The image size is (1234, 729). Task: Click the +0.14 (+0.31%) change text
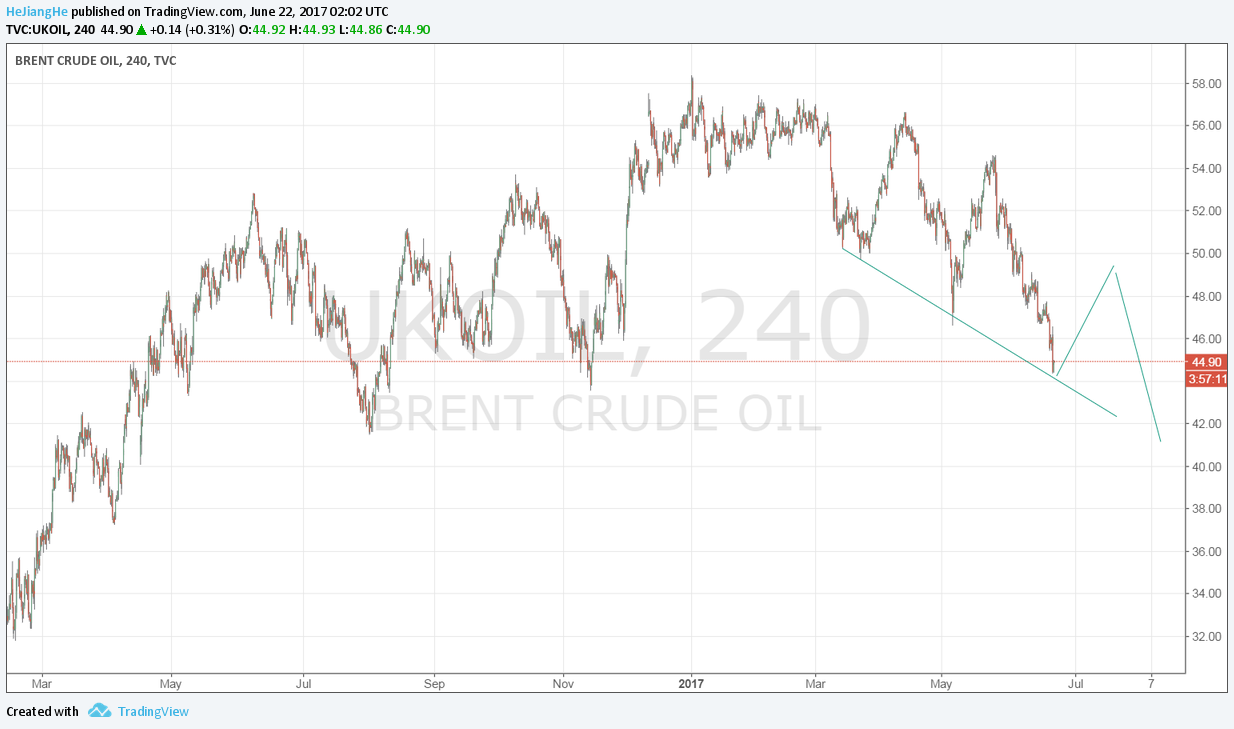point(192,29)
